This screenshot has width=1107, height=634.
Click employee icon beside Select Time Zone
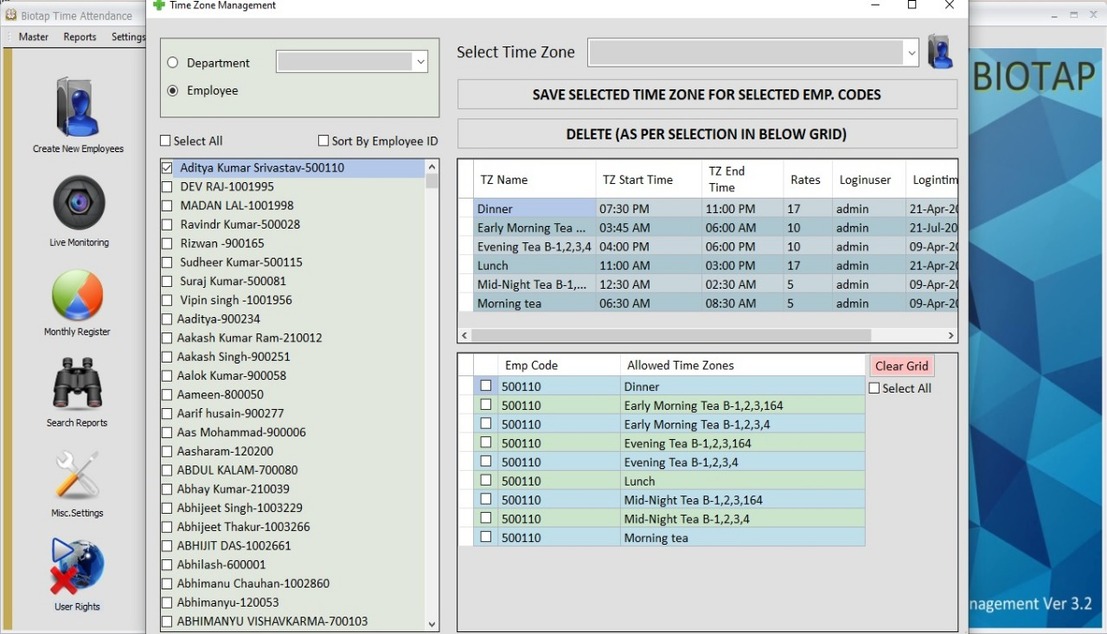click(x=940, y=52)
